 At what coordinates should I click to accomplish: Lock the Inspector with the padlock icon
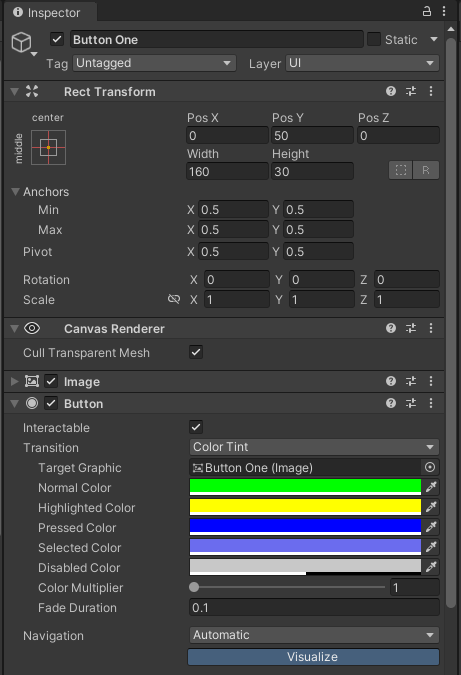427,11
